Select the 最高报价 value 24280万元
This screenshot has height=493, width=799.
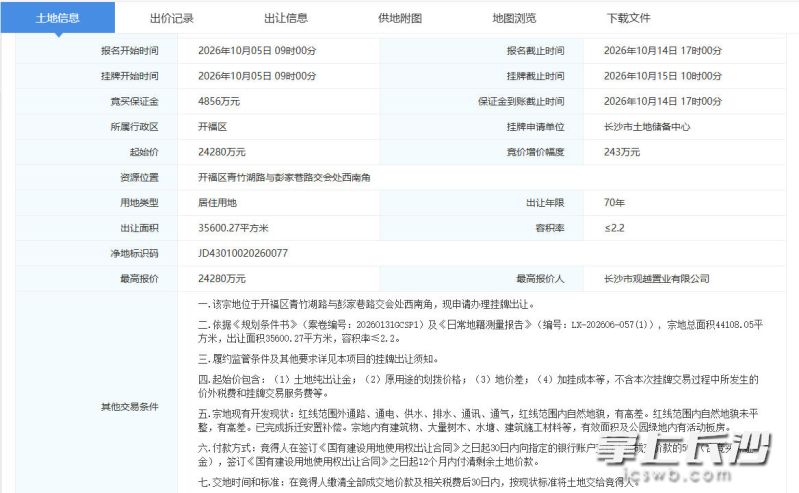pos(222,279)
